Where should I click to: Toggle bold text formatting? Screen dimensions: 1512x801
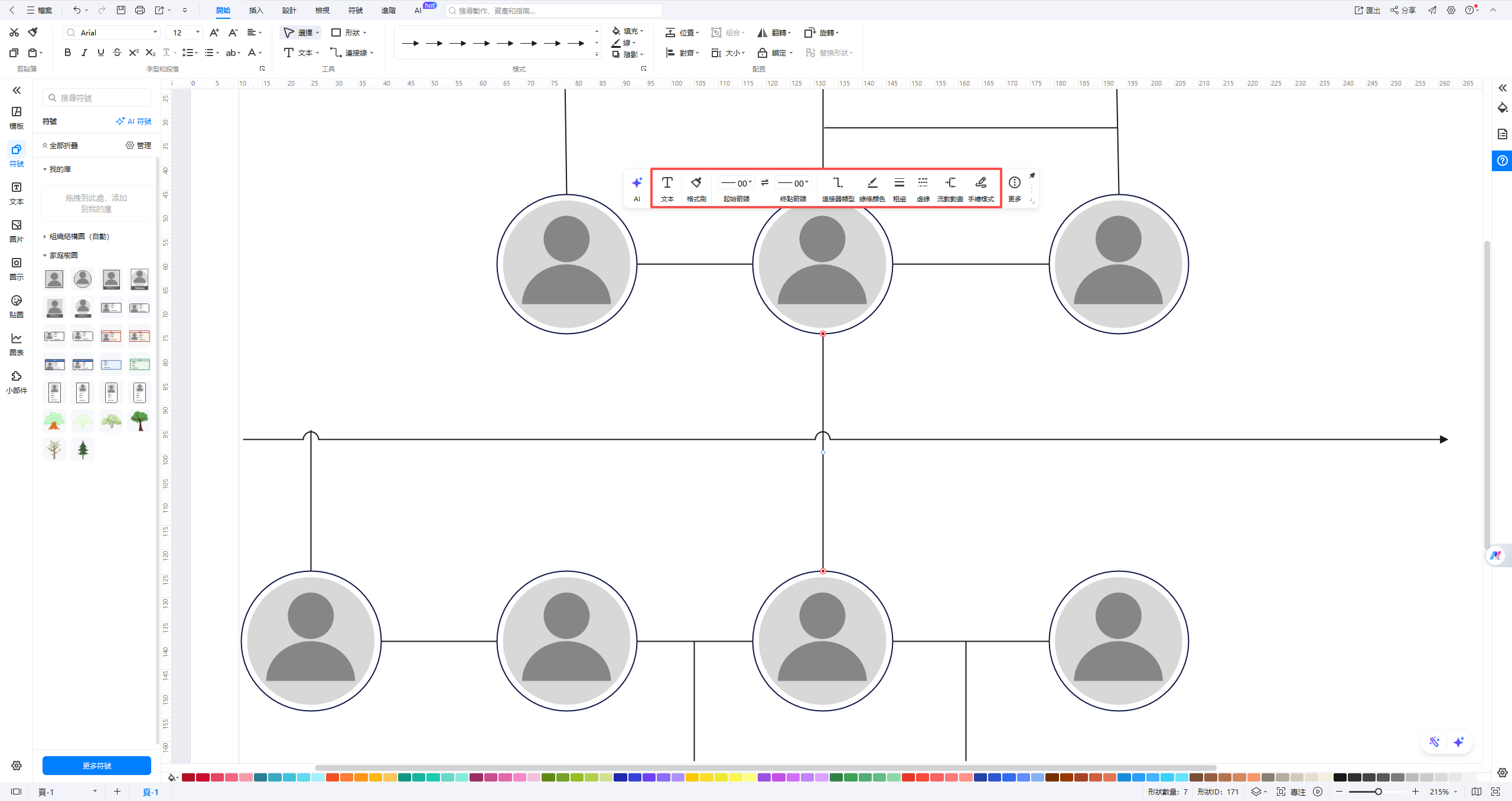67,53
